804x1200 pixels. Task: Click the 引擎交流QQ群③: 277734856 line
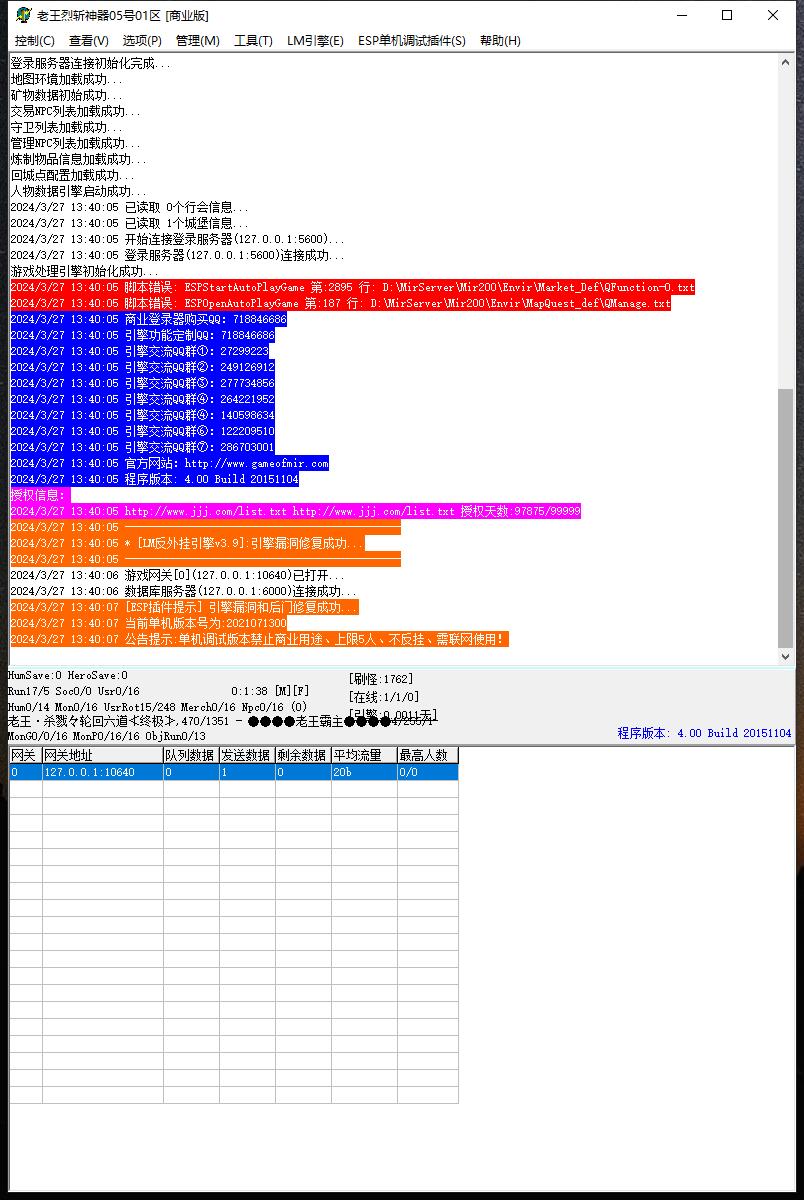pos(142,383)
